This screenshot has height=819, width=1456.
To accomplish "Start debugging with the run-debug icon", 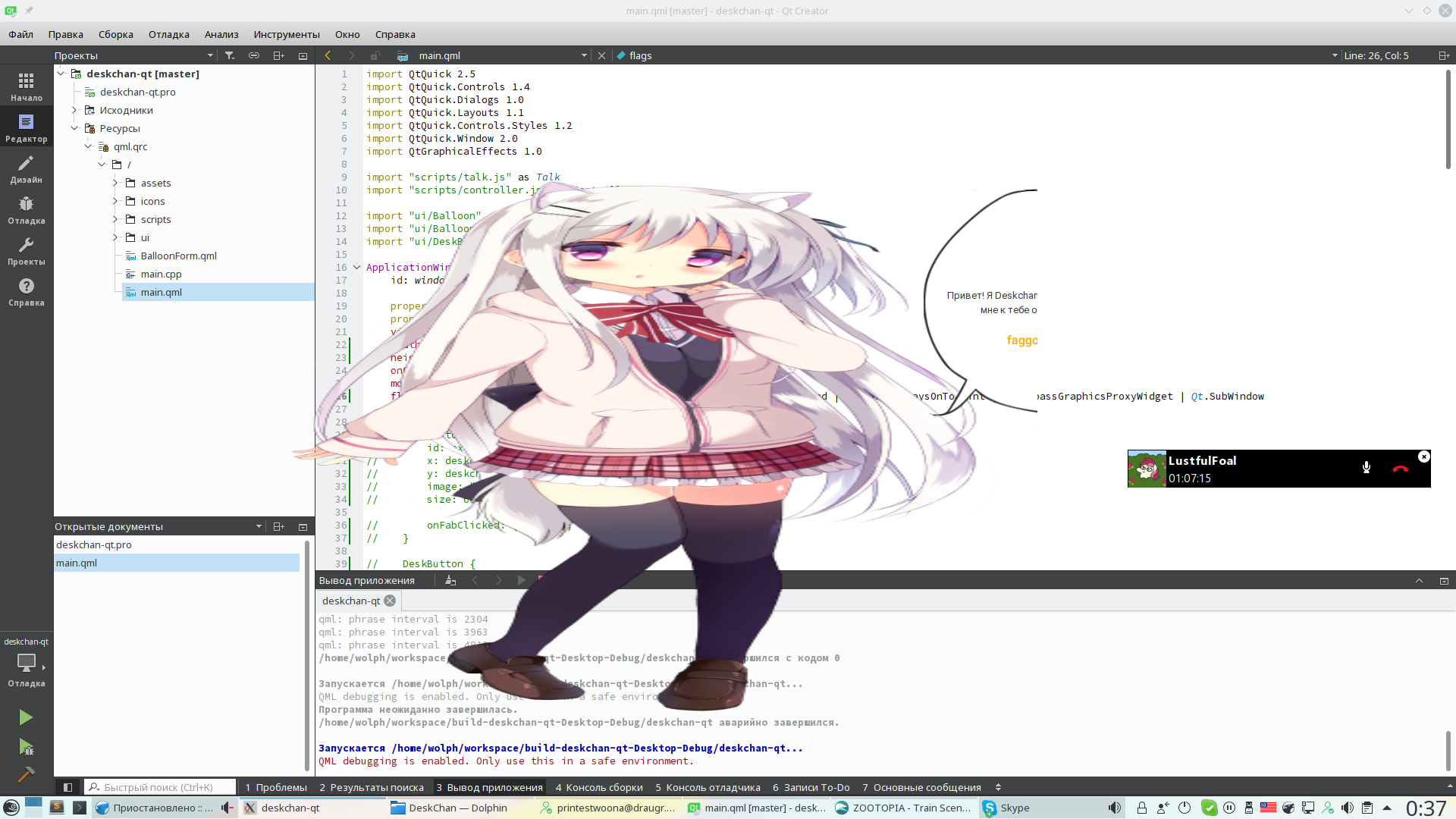I will 26,747.
